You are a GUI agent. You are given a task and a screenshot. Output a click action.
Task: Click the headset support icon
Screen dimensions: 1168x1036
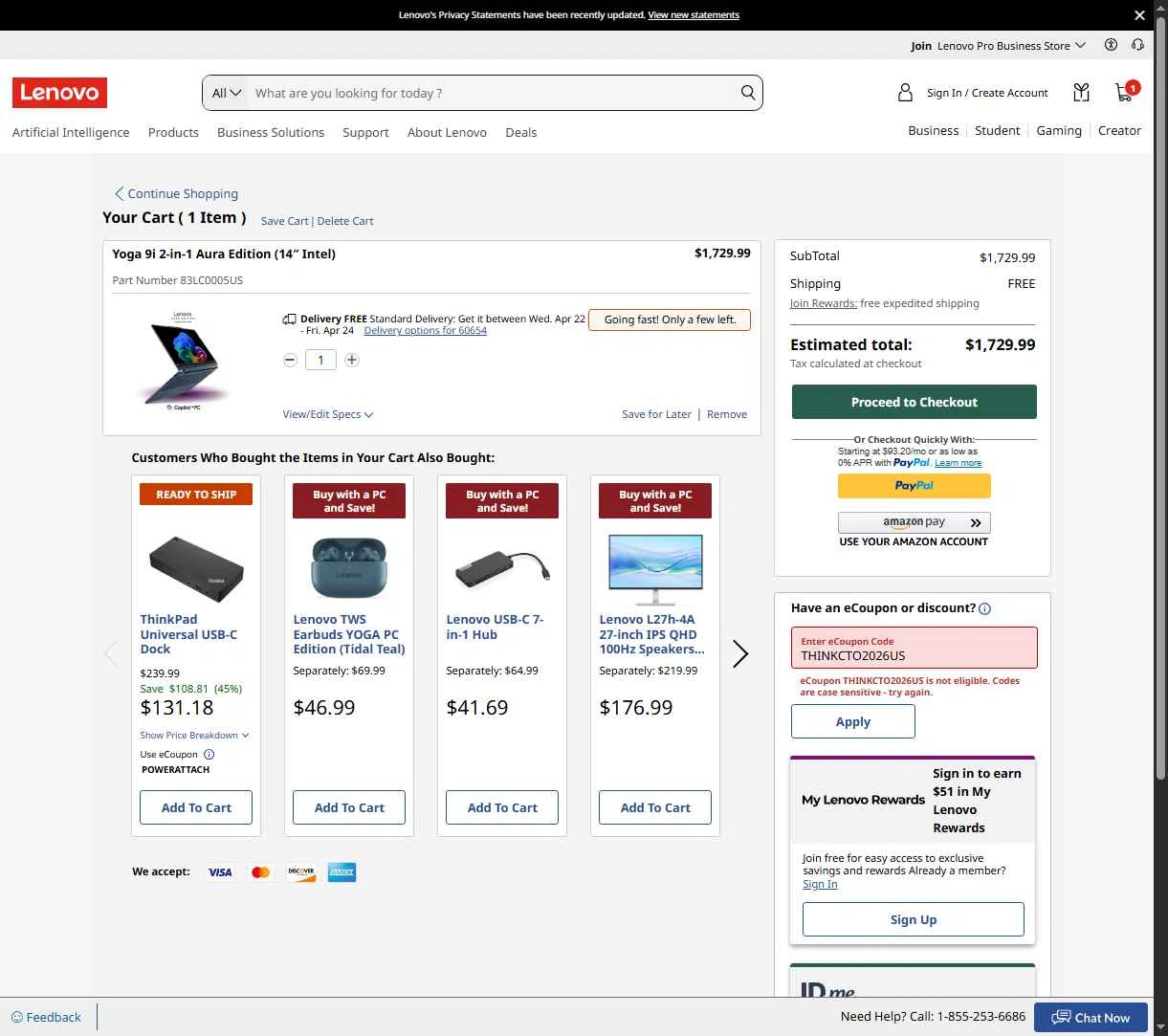click(x=1137, y=45)
